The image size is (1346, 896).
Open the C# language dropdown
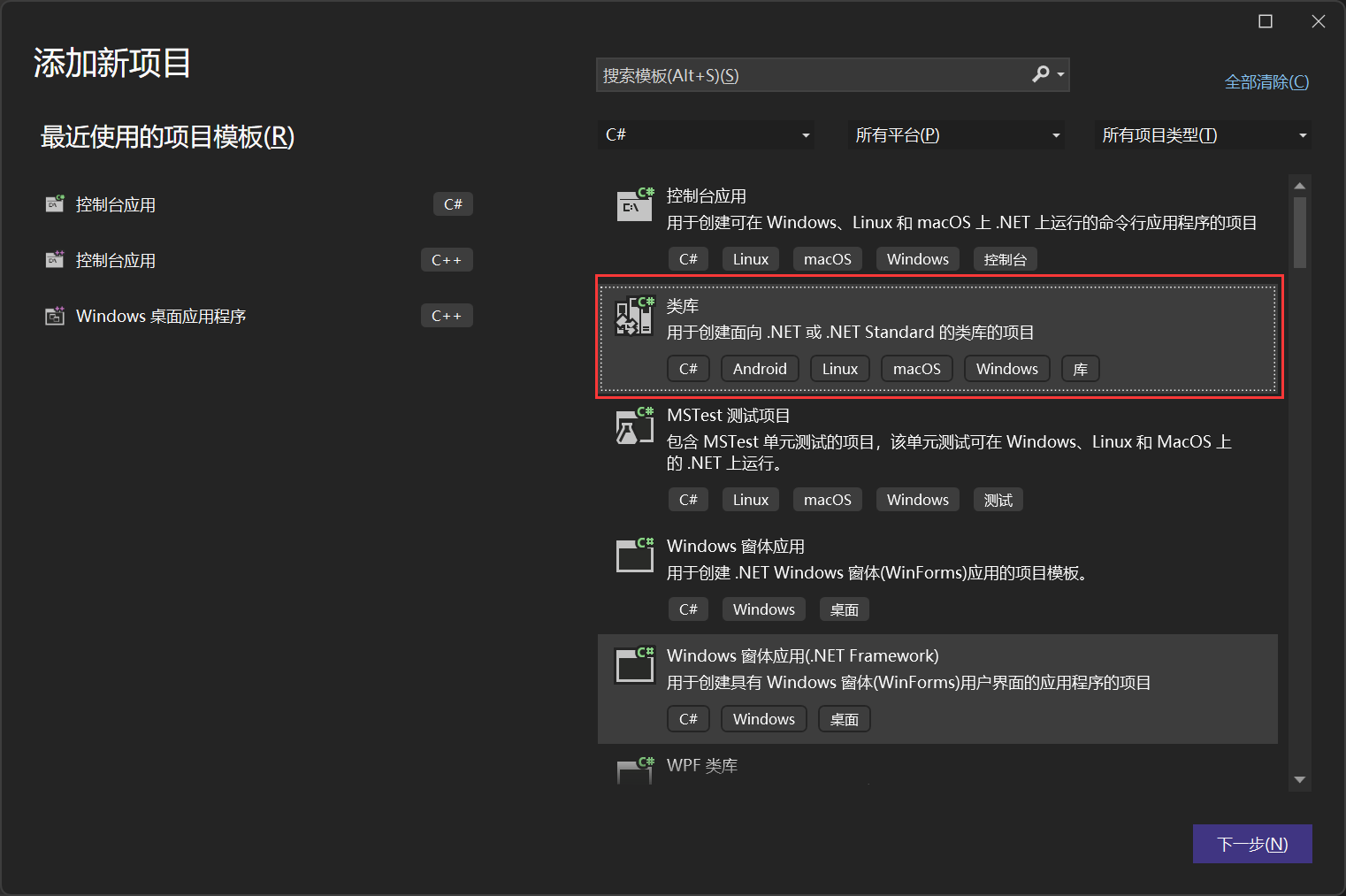click(x=706, y=134)
